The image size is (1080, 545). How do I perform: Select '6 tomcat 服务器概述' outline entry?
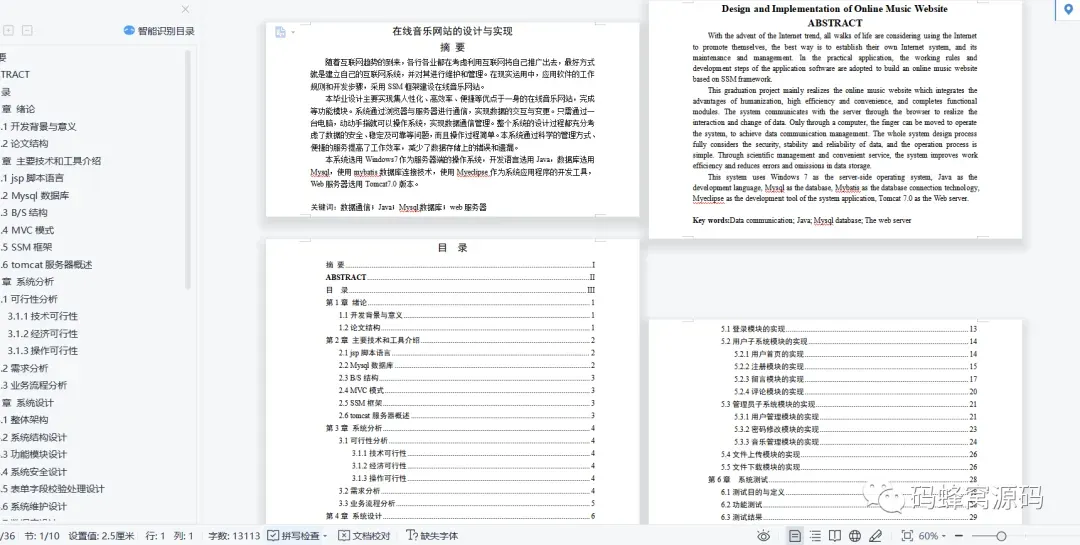click(x=46, y=264)
